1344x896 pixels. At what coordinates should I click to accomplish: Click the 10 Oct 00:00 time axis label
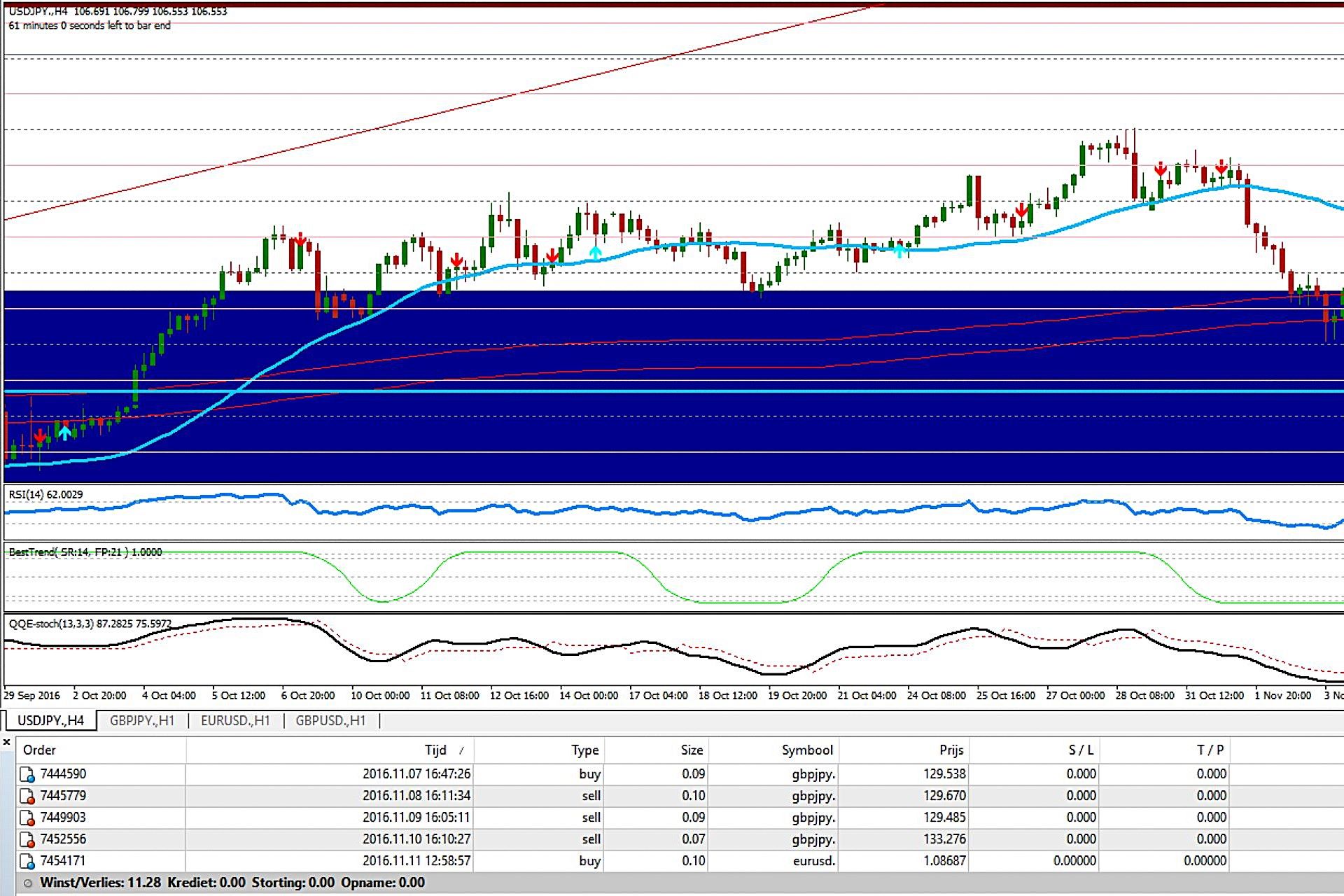coord(379,695)
